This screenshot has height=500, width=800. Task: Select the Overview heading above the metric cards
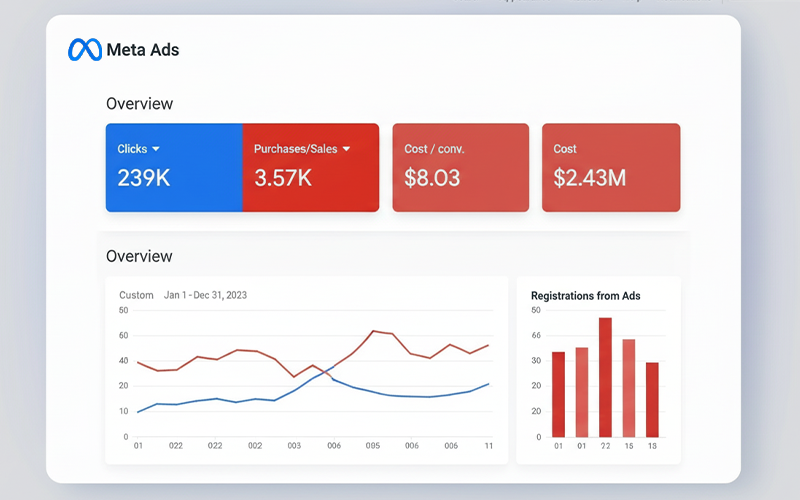tap(139, 104)
